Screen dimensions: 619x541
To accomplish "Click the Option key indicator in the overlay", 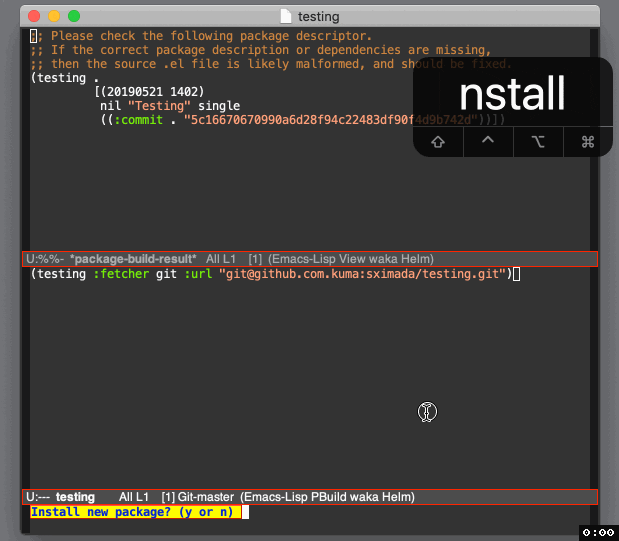I will click(x=538, y=142).
